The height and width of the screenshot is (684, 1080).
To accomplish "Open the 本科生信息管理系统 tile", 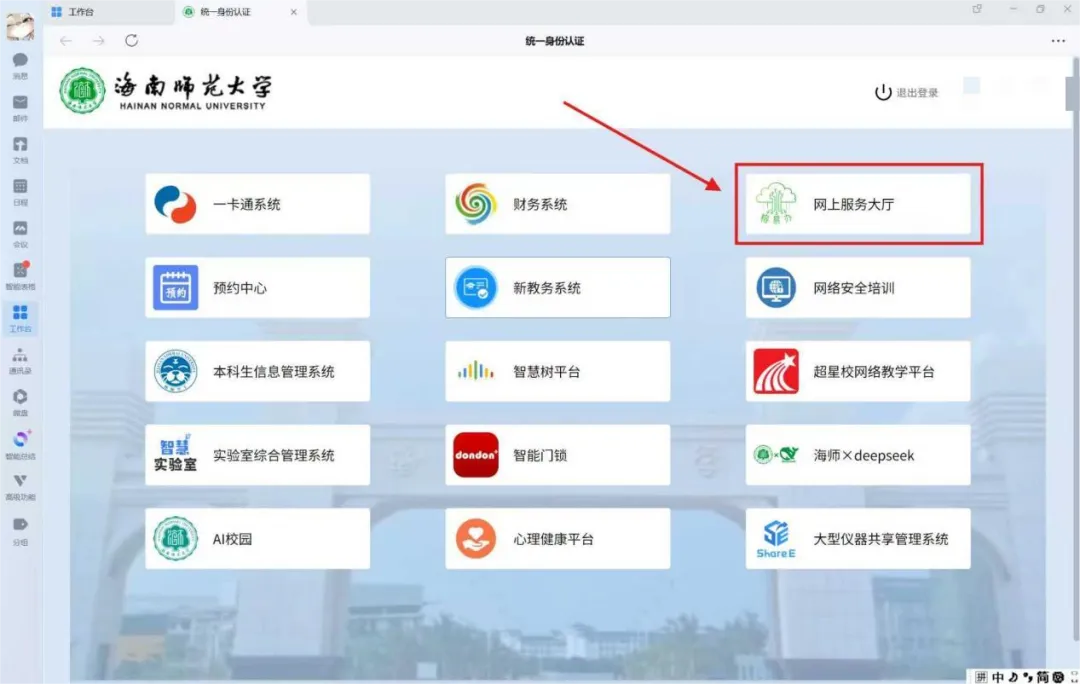I will point(258,371).
